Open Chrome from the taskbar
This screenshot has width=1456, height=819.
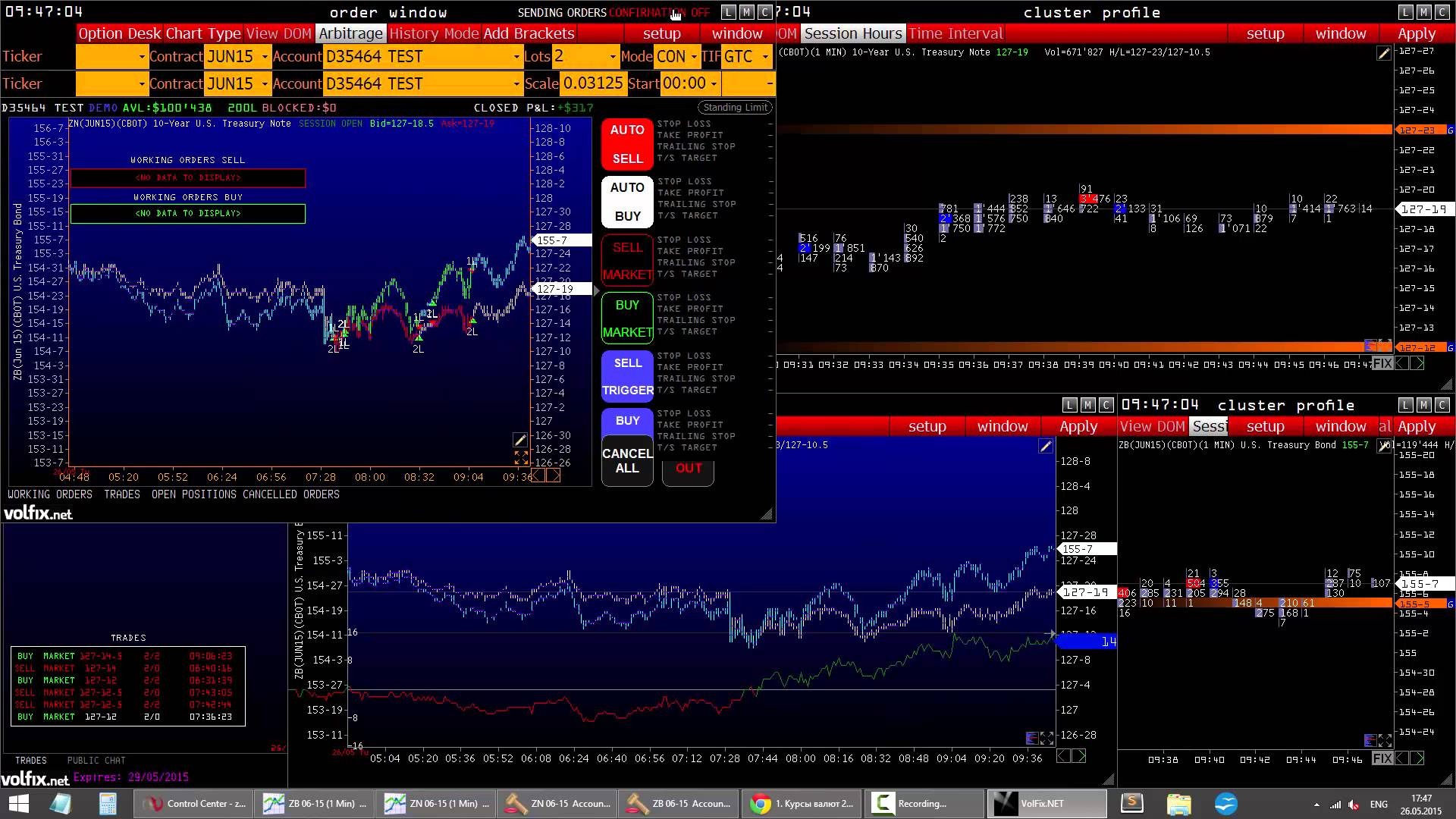pos(802,803)
